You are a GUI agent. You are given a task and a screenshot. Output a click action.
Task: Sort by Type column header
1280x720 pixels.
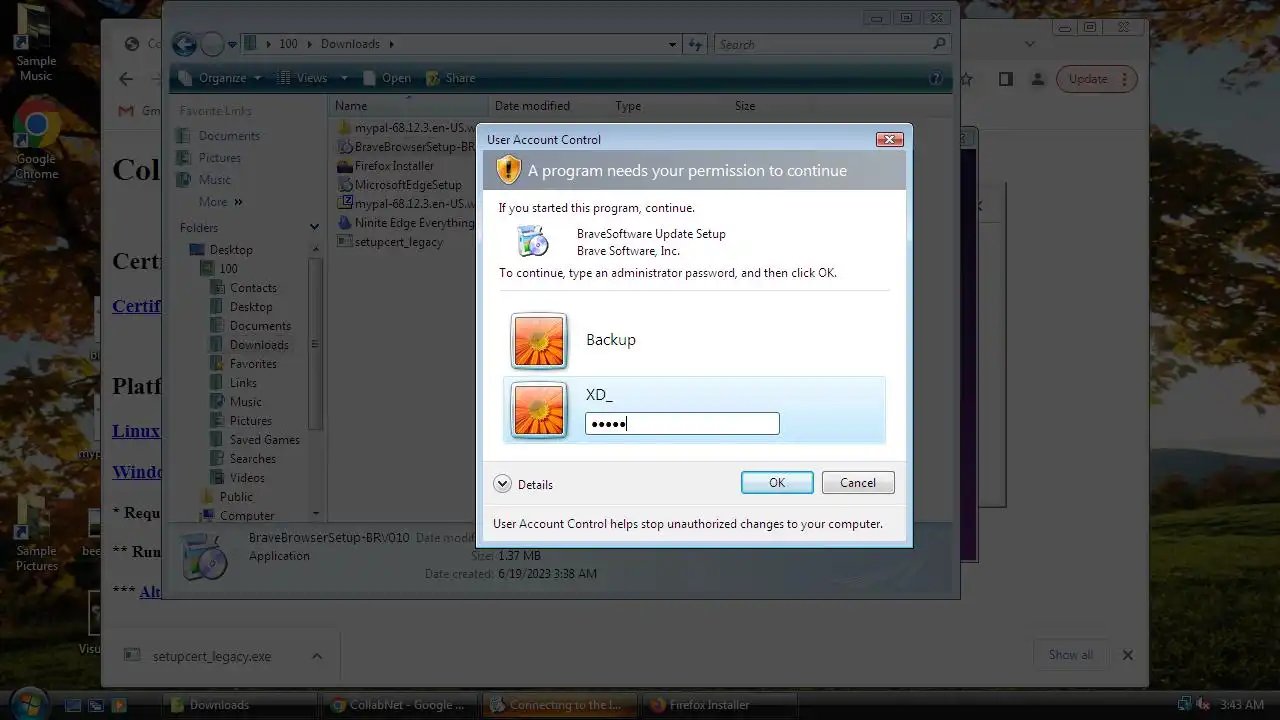669,106
